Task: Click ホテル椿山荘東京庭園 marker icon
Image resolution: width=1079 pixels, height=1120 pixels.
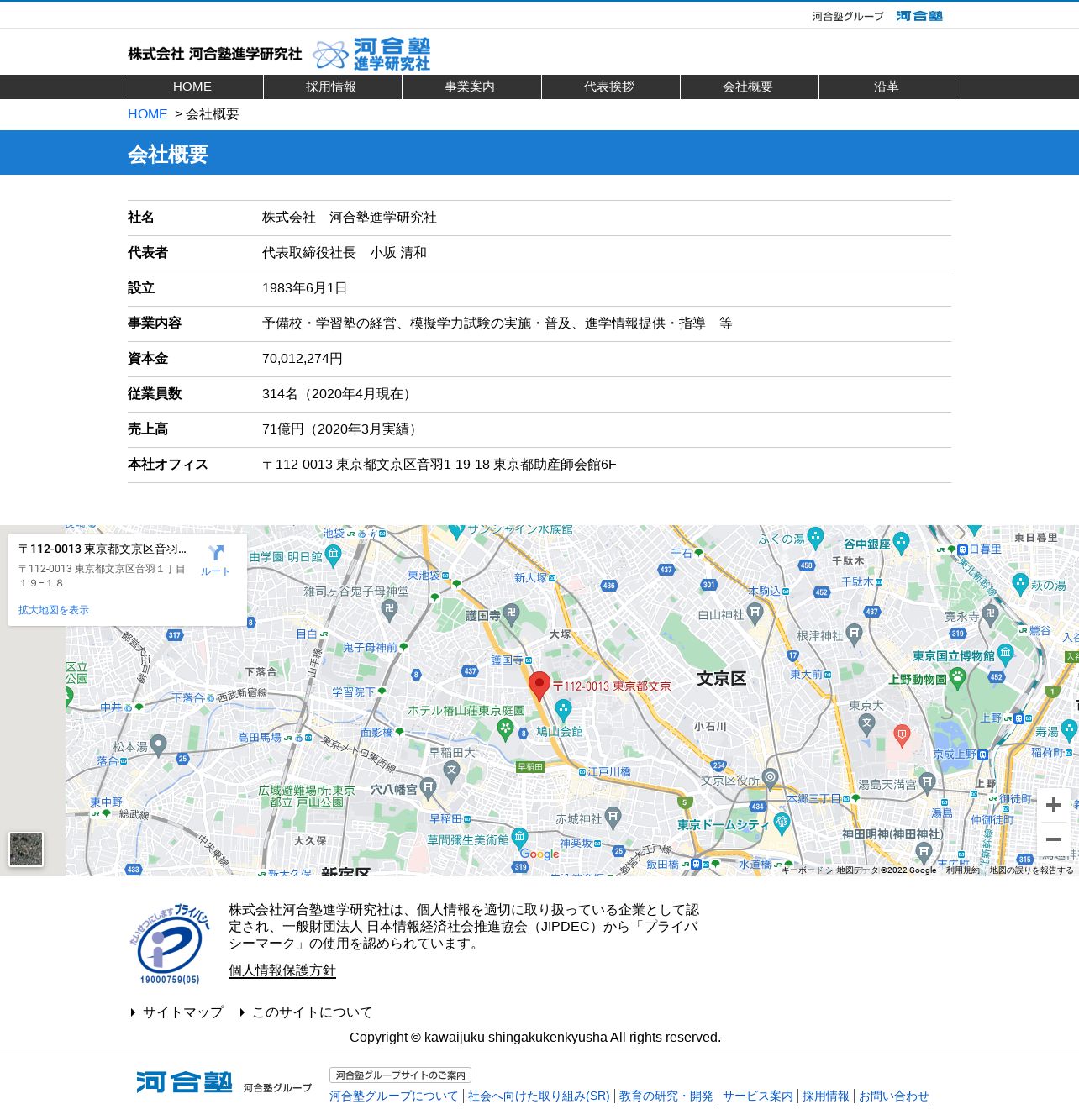Action: (505, 729)
